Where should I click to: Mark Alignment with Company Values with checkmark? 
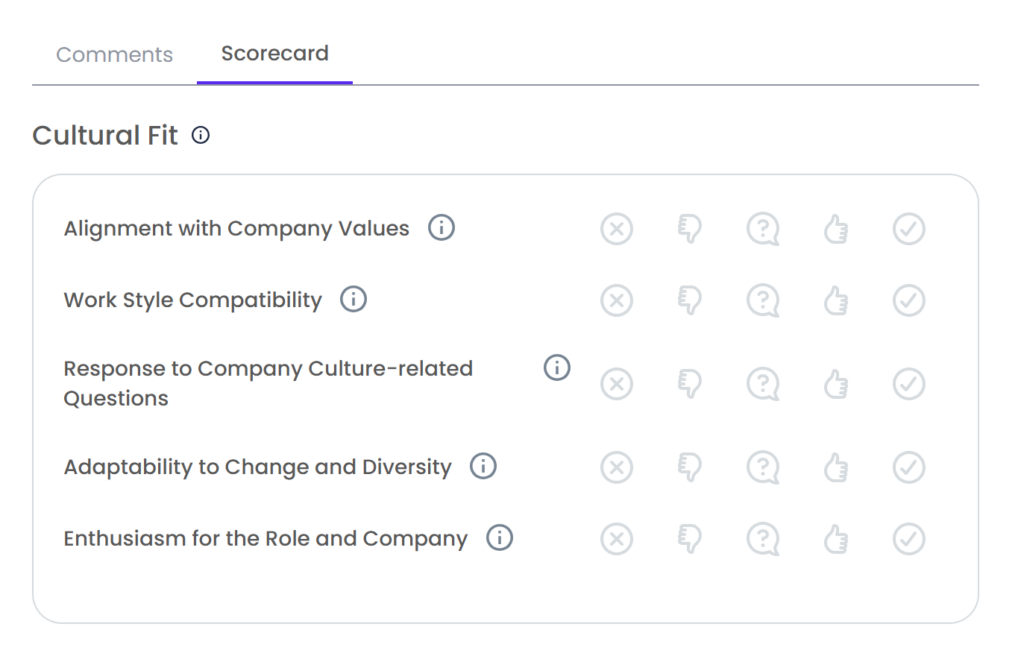point(909,229)
